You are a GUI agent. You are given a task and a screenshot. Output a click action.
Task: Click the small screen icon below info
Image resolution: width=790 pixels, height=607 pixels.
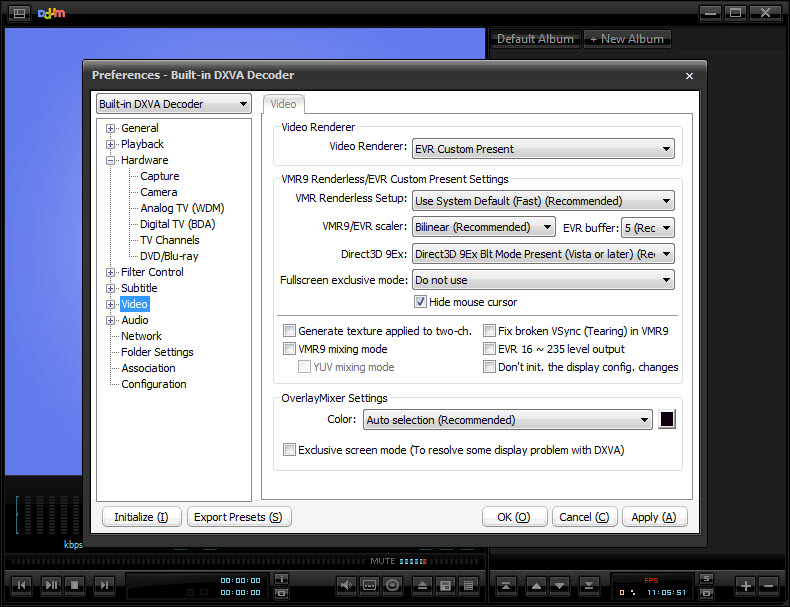(281, 593)
